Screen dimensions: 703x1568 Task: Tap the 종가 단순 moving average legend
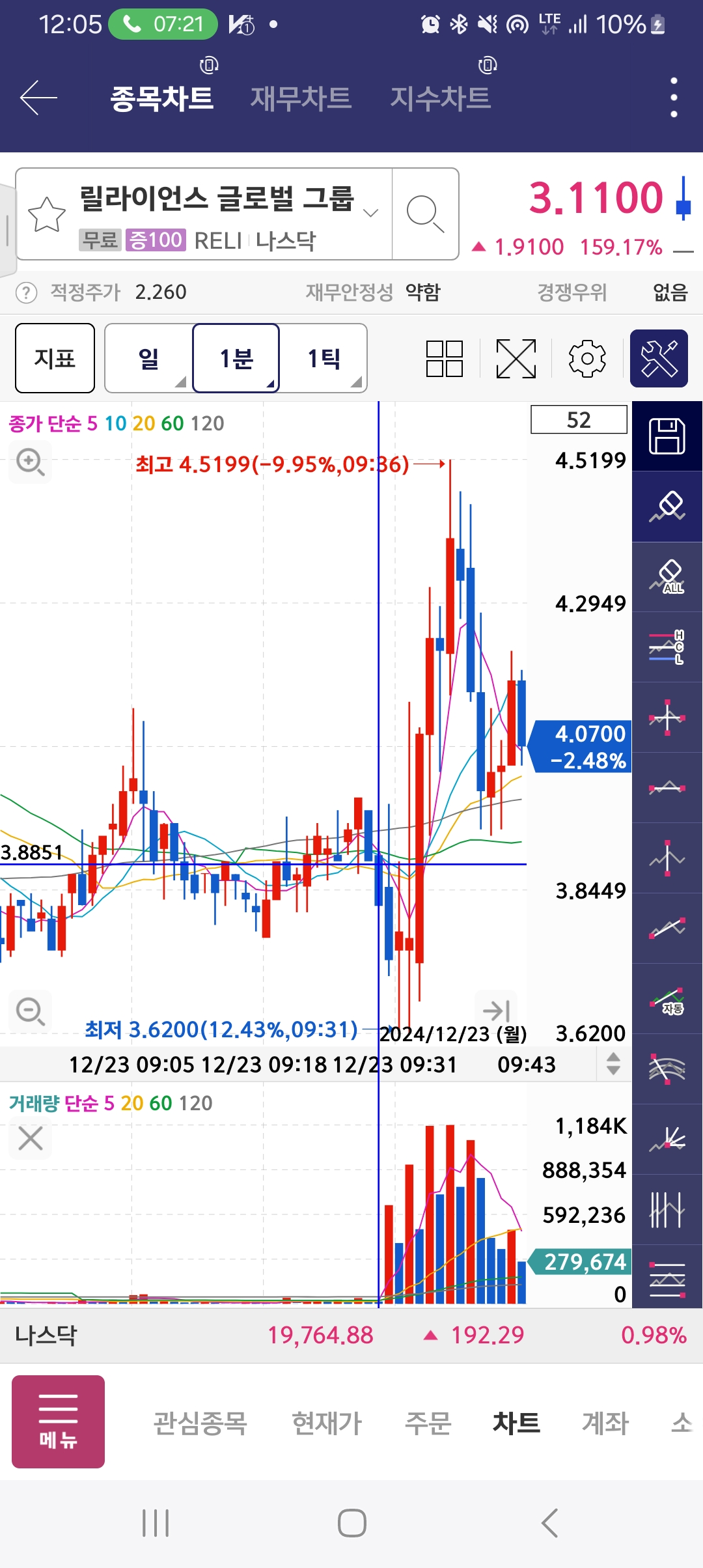116,424
